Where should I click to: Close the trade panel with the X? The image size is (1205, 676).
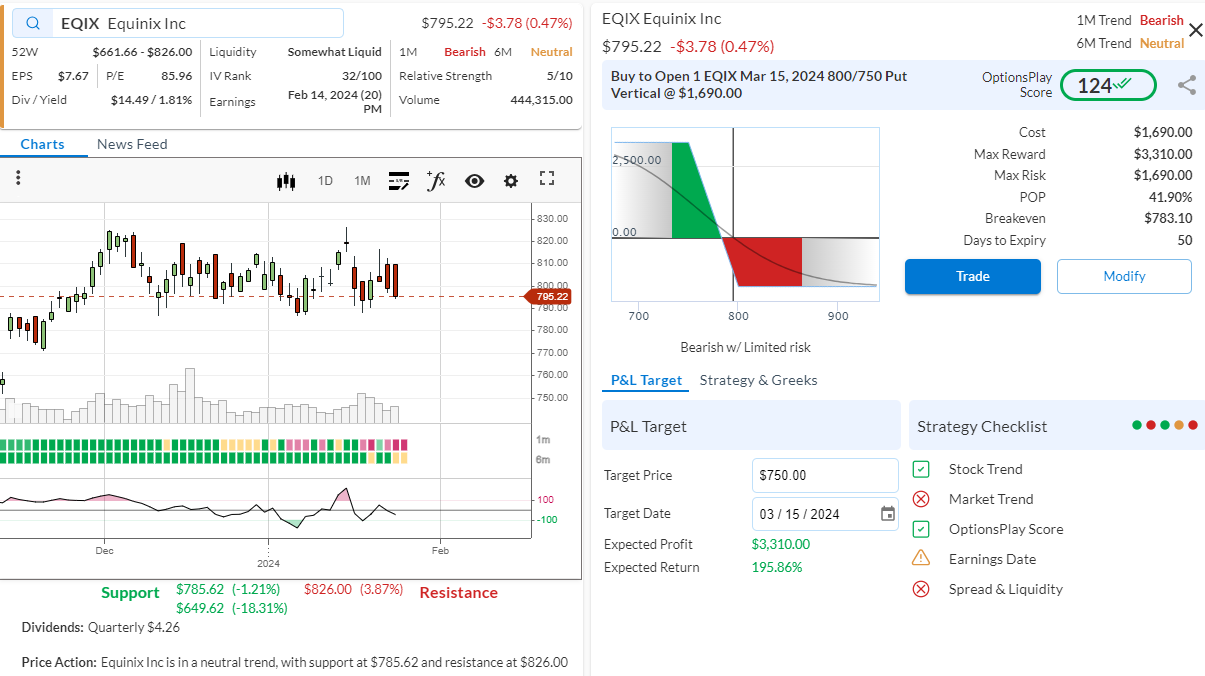[x=1195, y=30]
